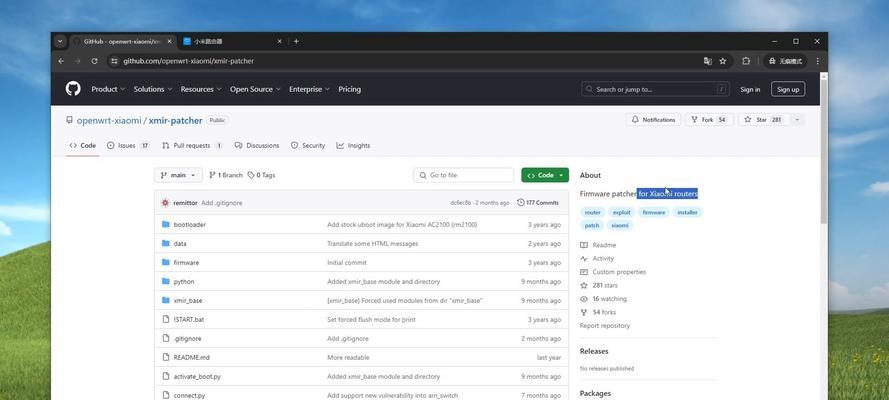
Task: Open the translate page icon in address bar
Action: pos(708,61)
